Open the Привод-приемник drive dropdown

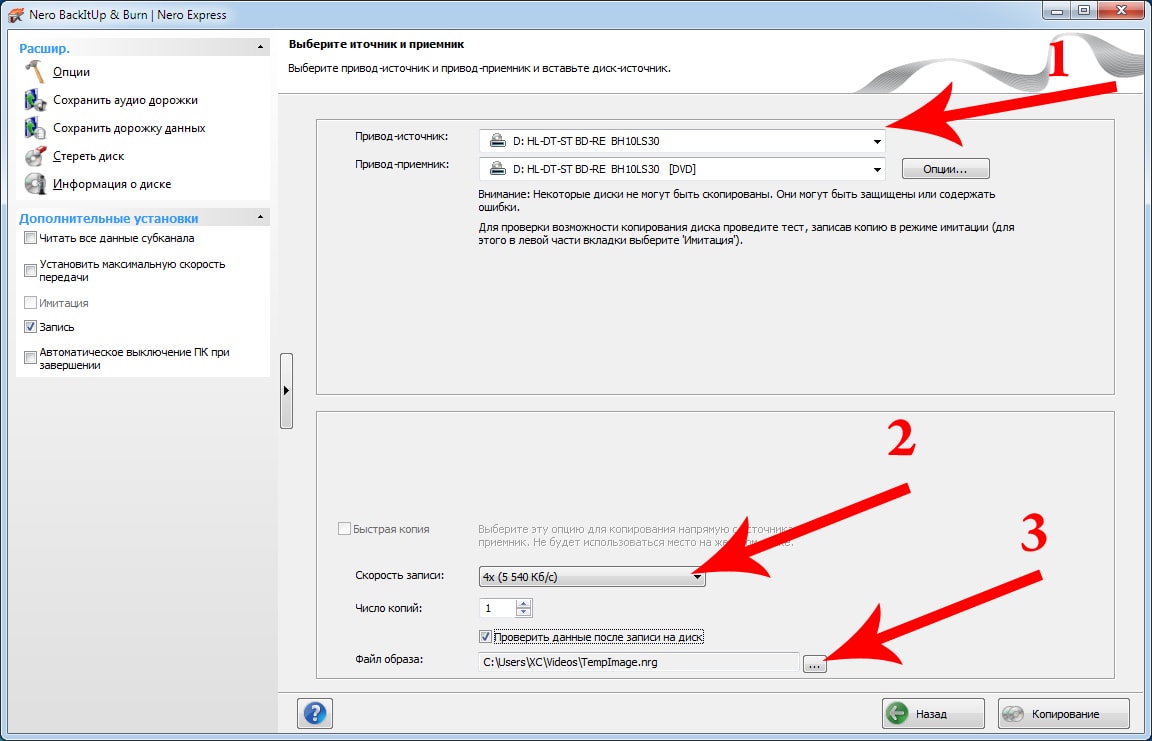[682, 169]
